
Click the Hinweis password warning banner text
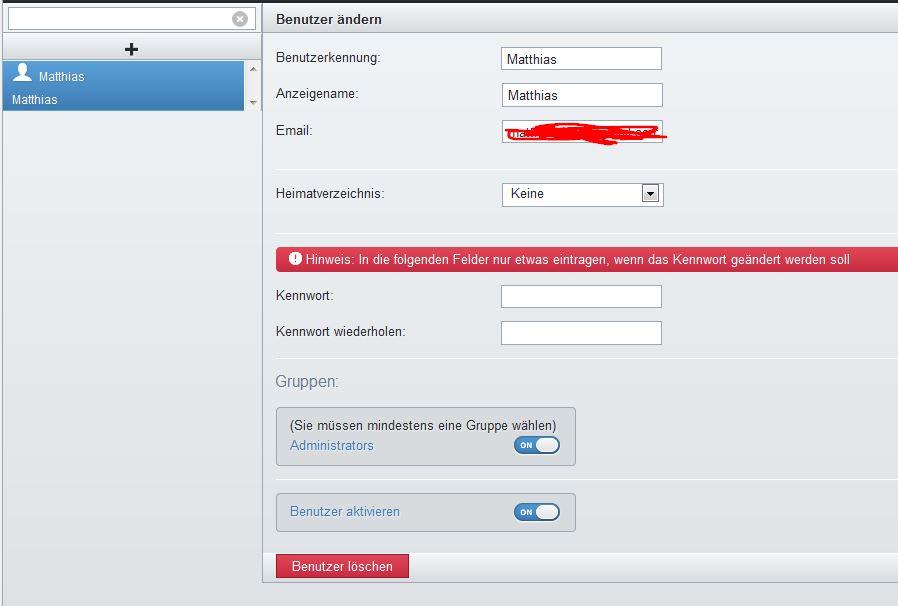[x=577, y=259]
